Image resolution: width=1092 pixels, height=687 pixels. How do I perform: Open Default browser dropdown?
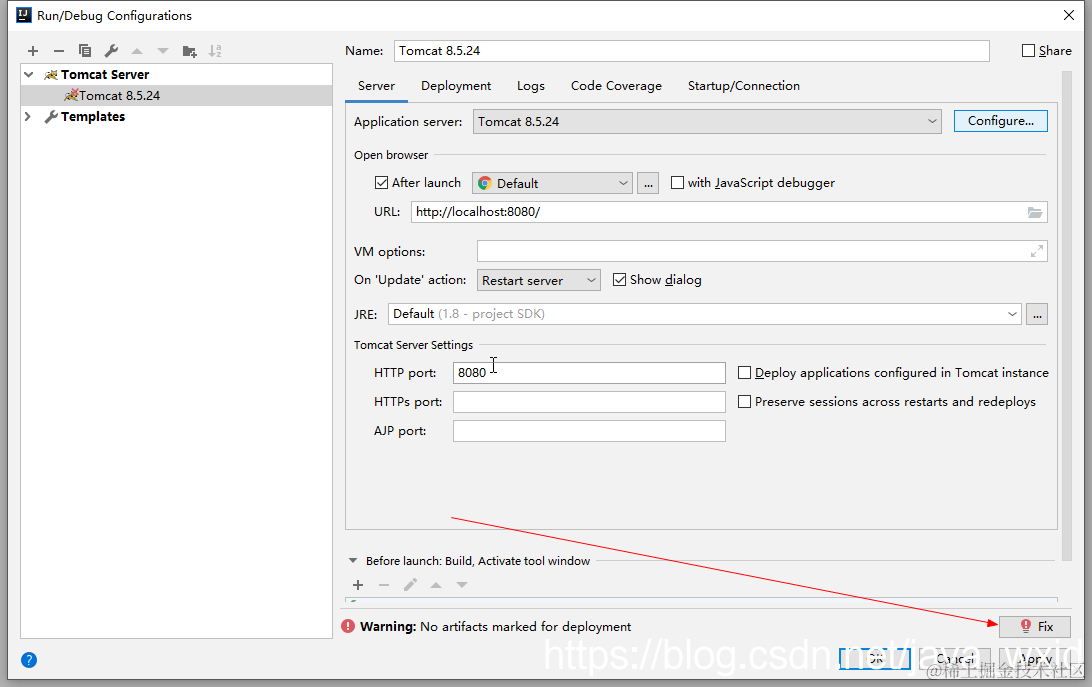[x=552, y=183]
